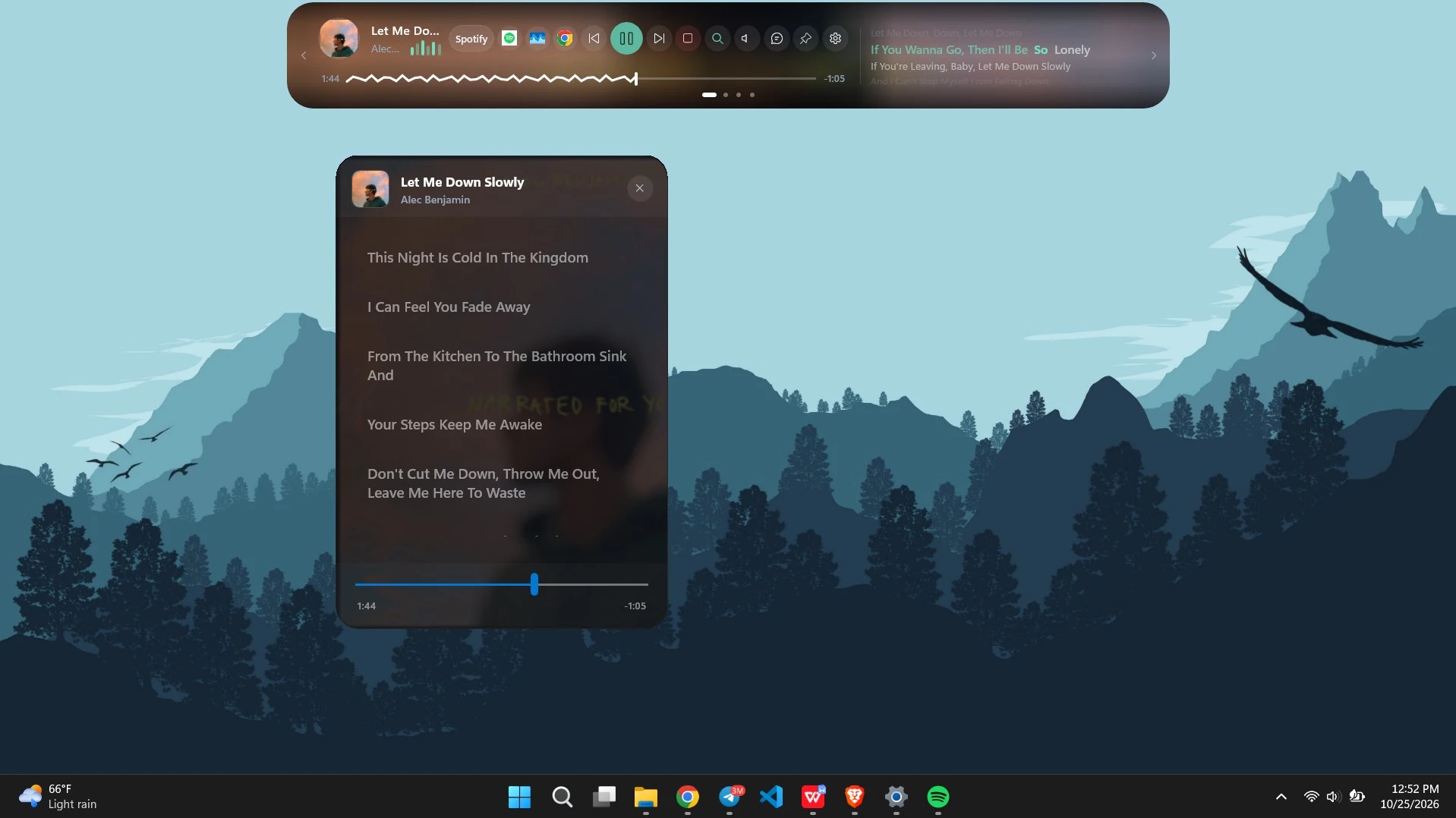
Task: Select the fourth page indicator dot
Action: (x=752, y=95)
